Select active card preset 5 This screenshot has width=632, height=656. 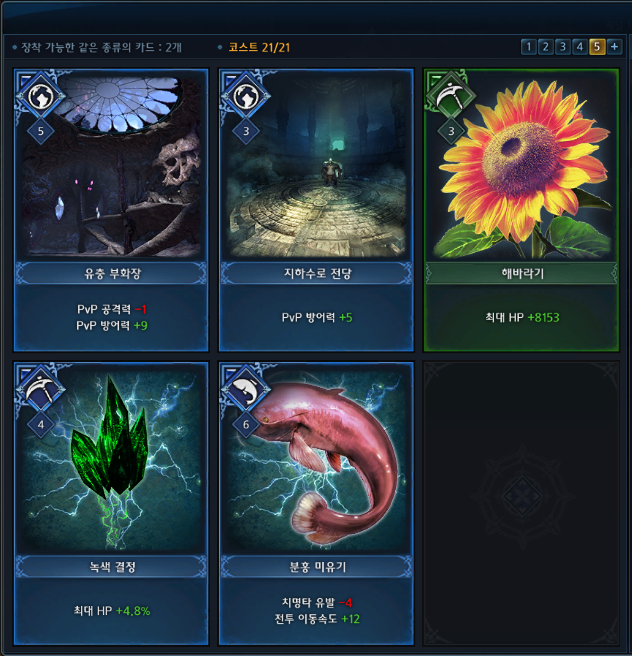pyautogui.click(x=597, y=46)
